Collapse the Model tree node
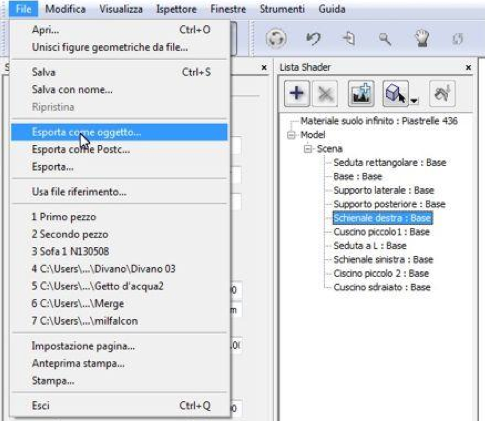 click(291, 135)
